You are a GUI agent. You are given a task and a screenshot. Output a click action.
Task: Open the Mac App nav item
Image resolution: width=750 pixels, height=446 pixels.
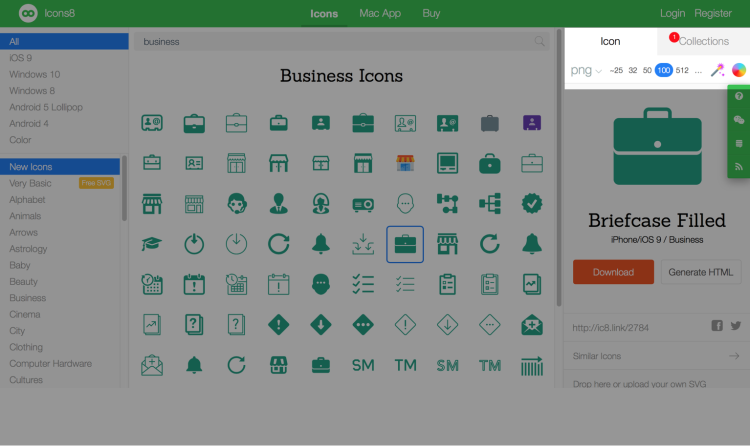[380, 13]
